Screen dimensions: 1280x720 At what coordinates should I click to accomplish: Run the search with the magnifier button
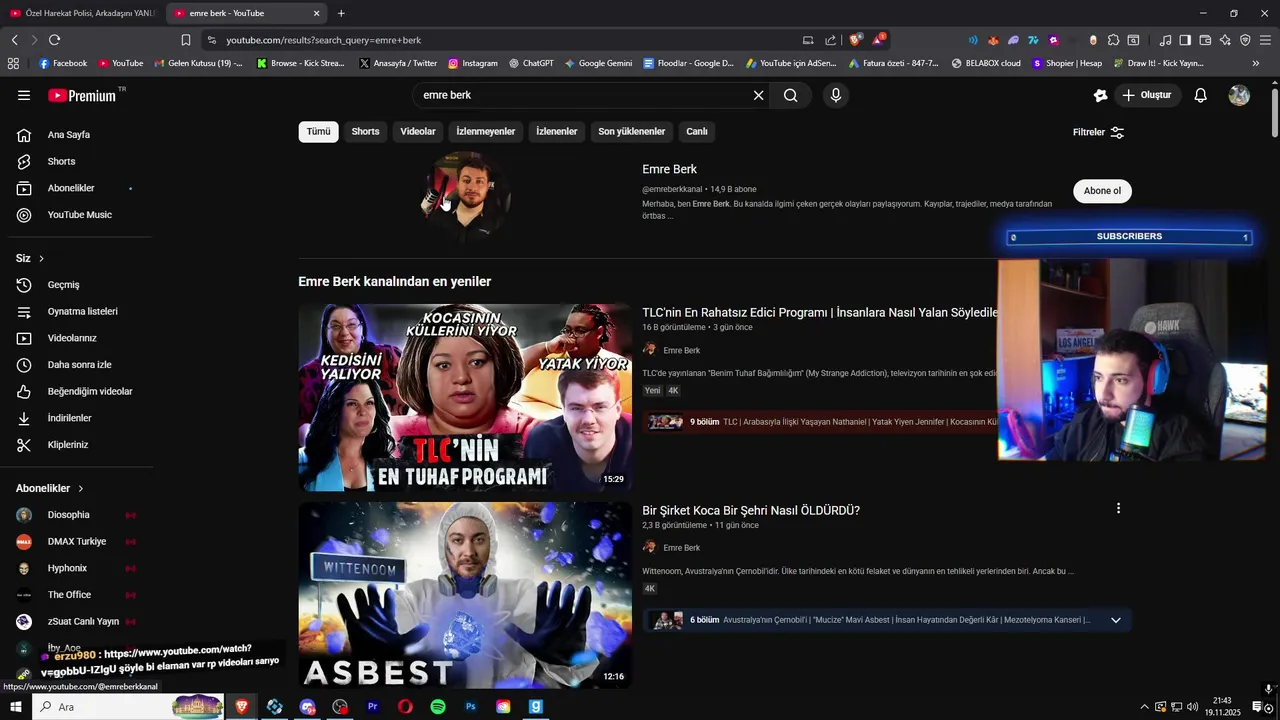[x=791, y=95]
